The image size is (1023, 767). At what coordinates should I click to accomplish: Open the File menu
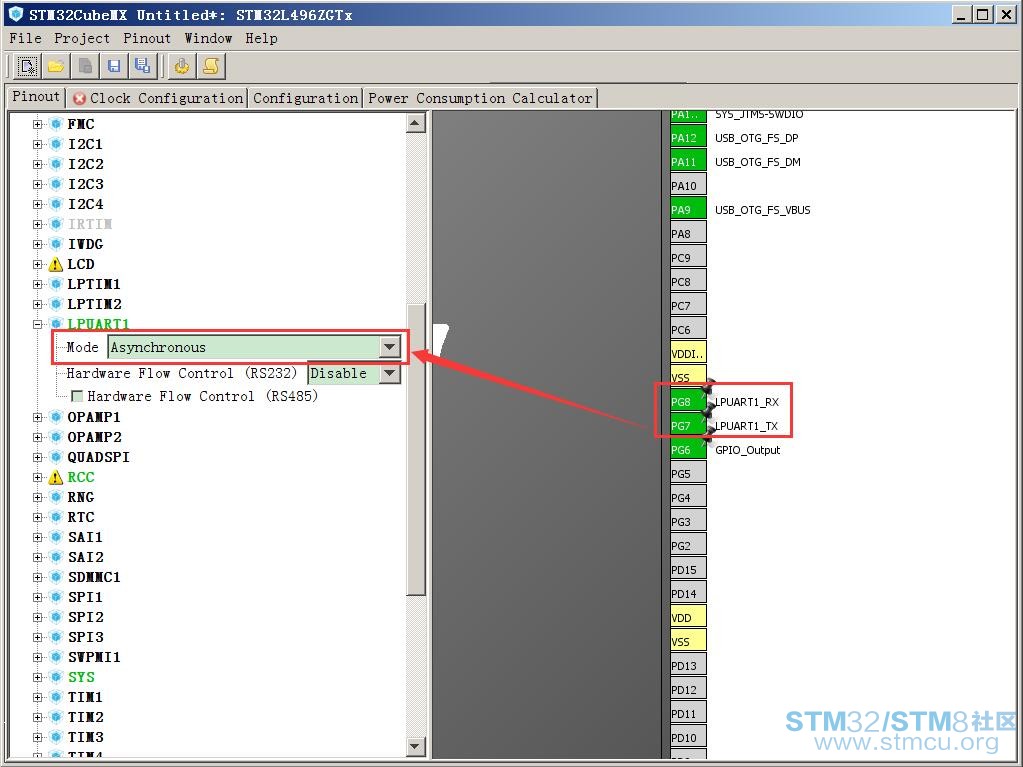tap(25, 38)
